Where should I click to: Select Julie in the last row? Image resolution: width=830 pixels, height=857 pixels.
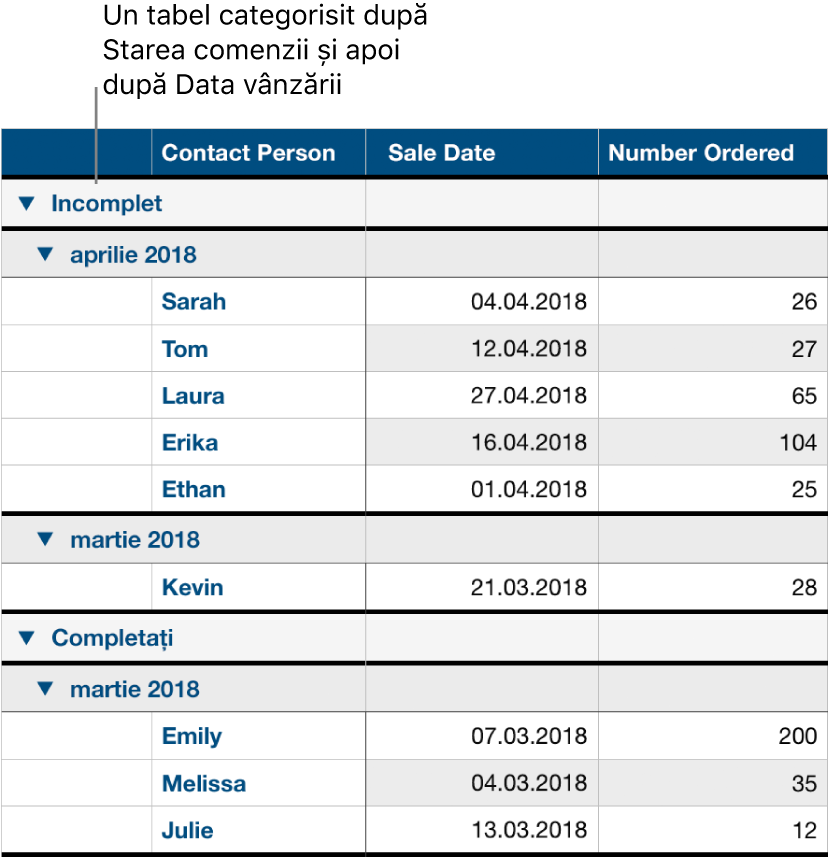coord(186,830)
